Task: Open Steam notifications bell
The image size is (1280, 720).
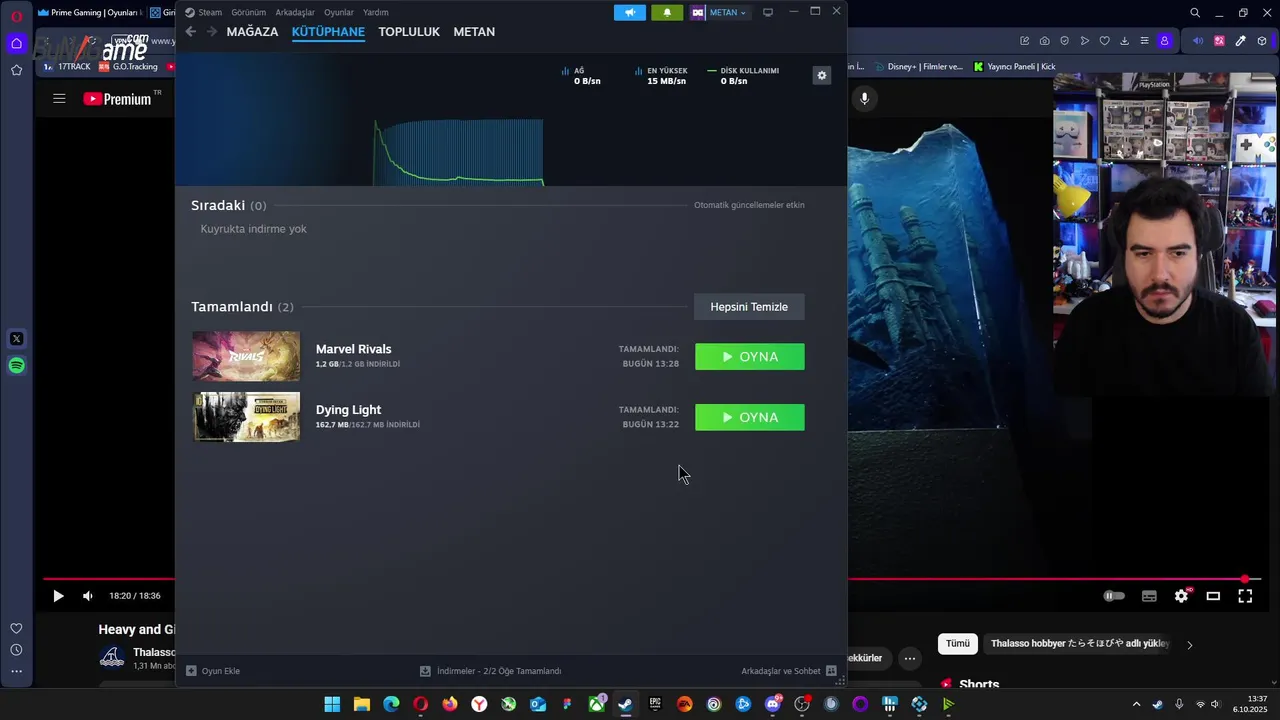Action: pos(667,12)
